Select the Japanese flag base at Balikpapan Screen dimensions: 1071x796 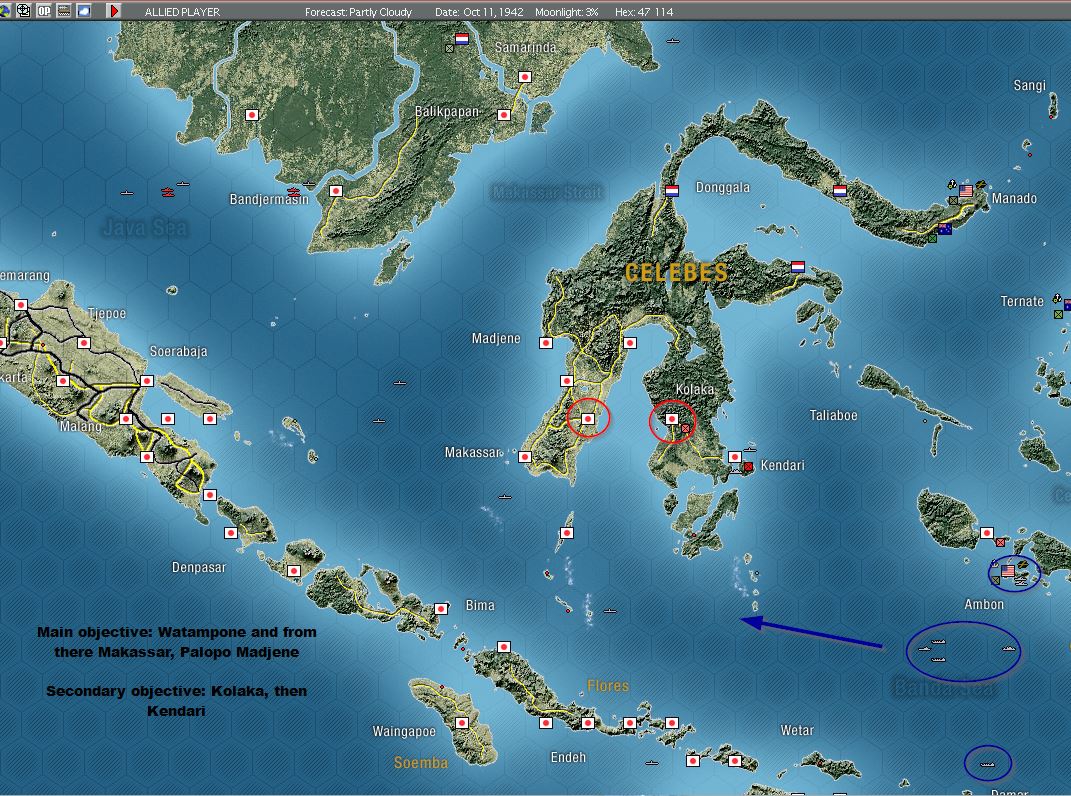504,115
